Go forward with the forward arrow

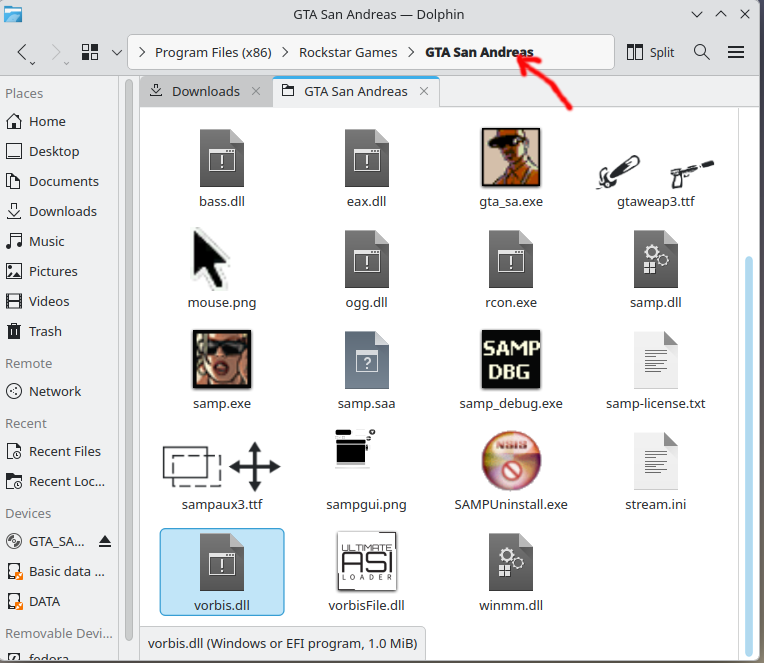point(56,52)
